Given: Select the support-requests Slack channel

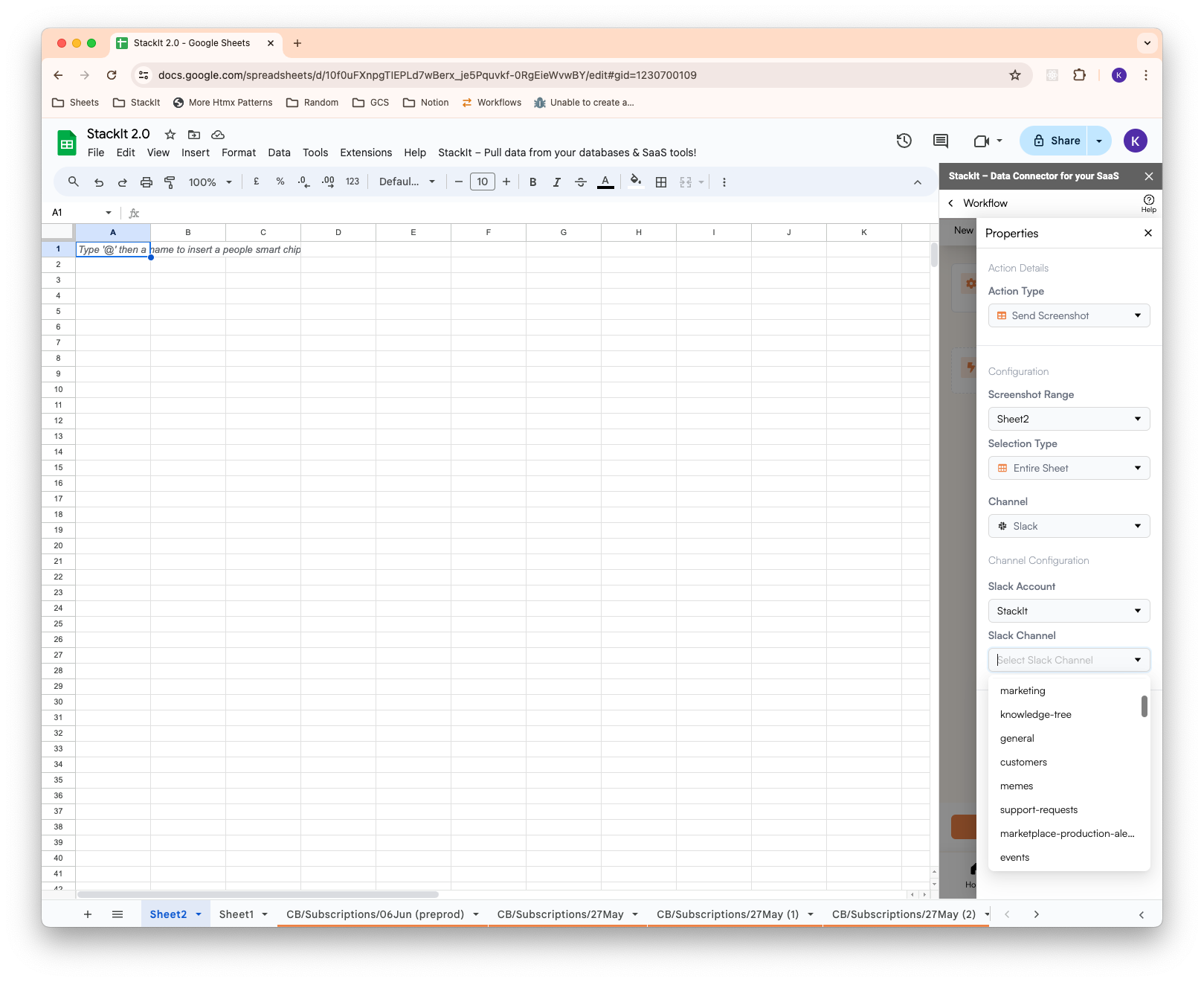Looking at the screenshot, I should (x=1068, y=810).
